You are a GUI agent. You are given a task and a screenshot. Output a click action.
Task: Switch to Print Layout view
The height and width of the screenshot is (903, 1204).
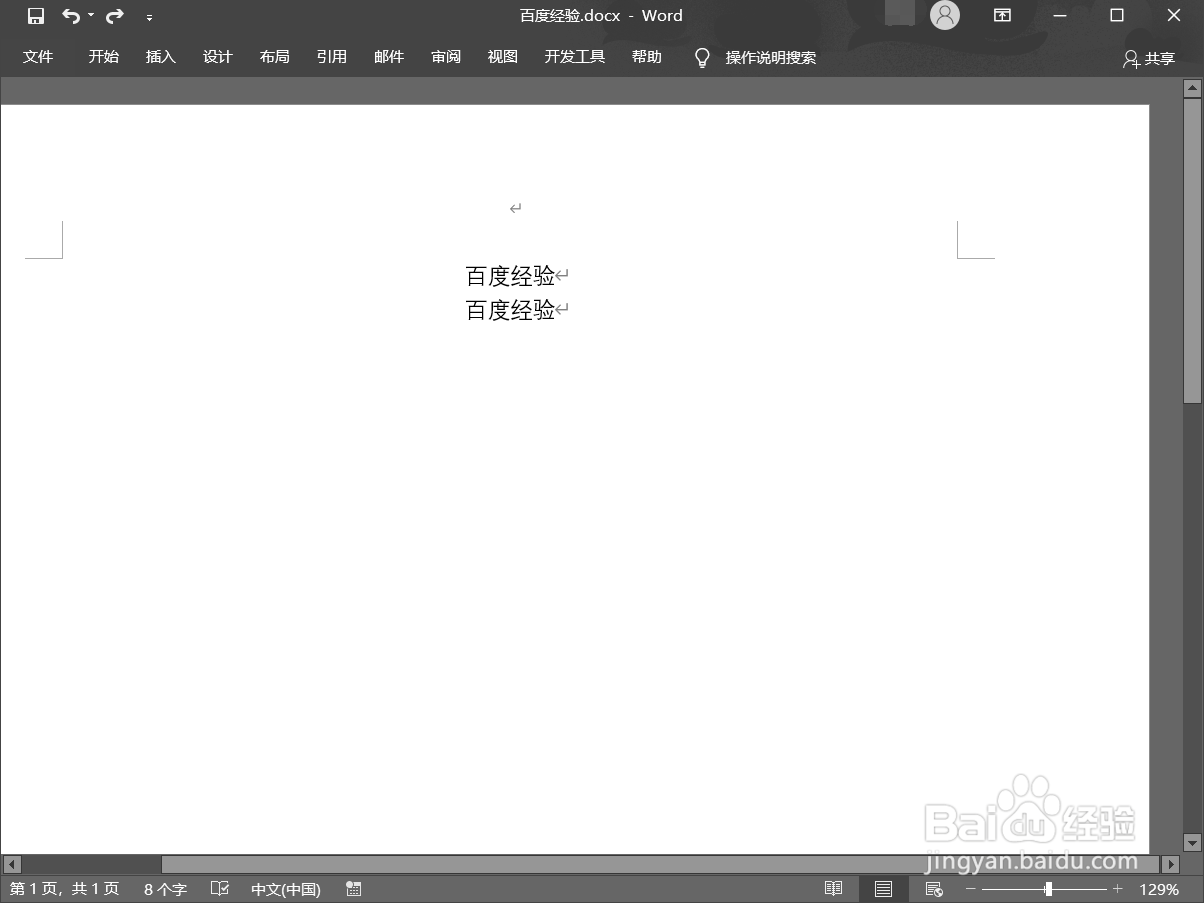883,889
